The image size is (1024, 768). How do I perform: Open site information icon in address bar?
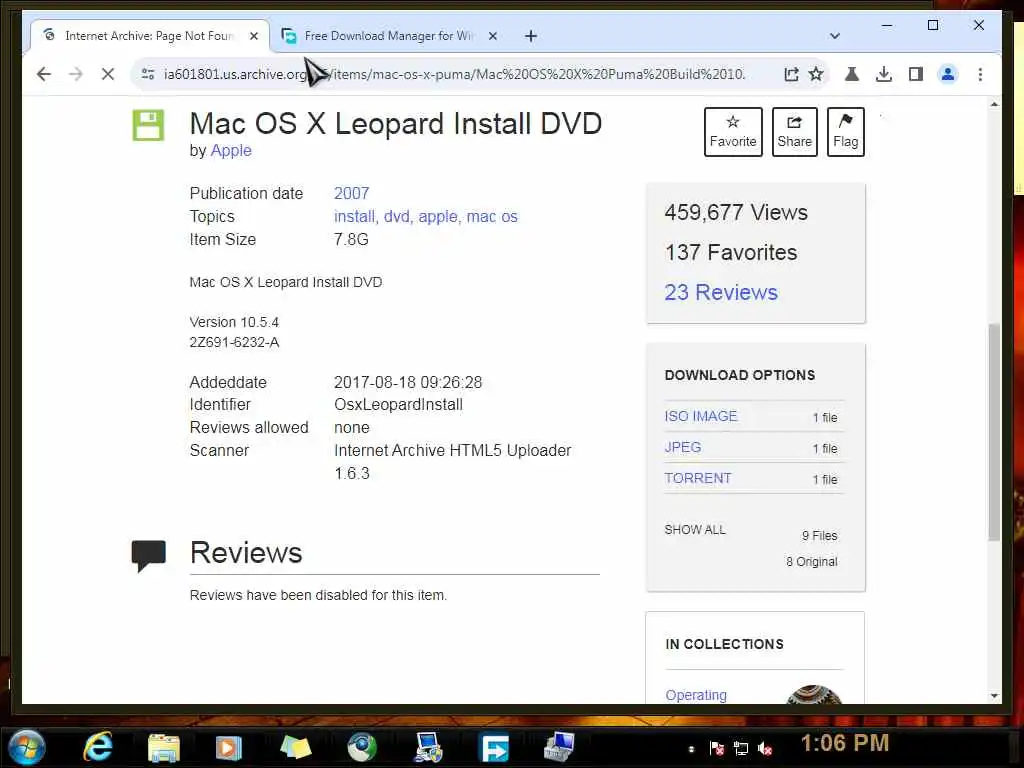pos(148,74)
